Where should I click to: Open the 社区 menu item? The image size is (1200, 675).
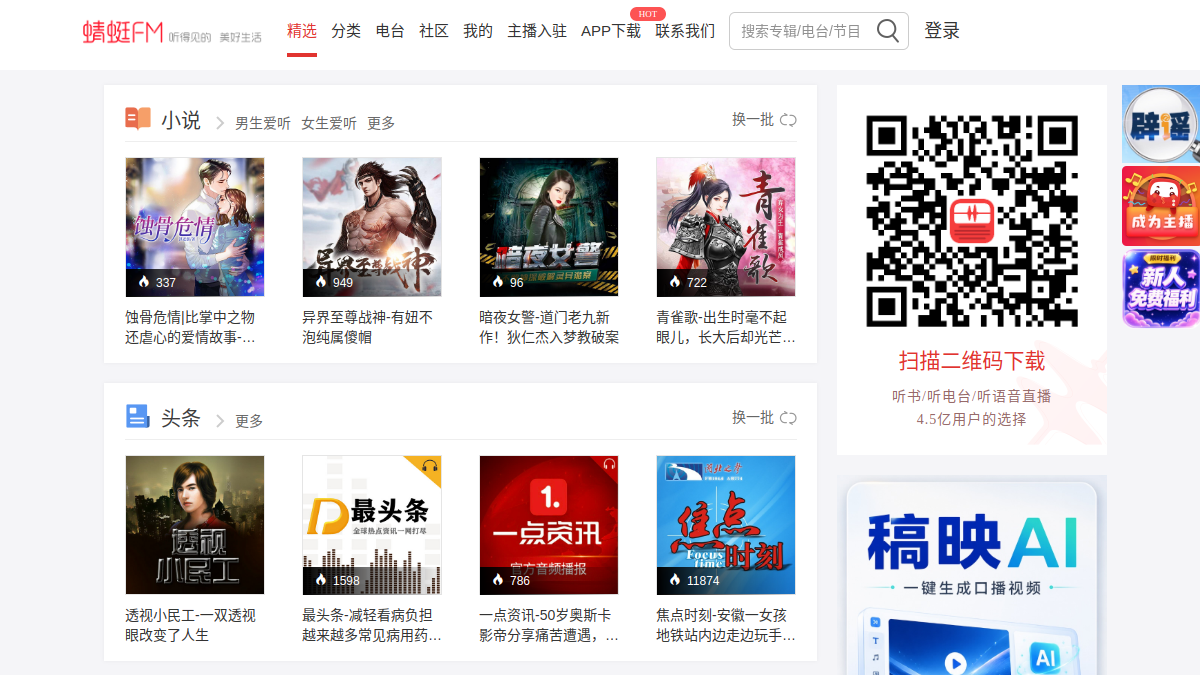tap(434, 31)
